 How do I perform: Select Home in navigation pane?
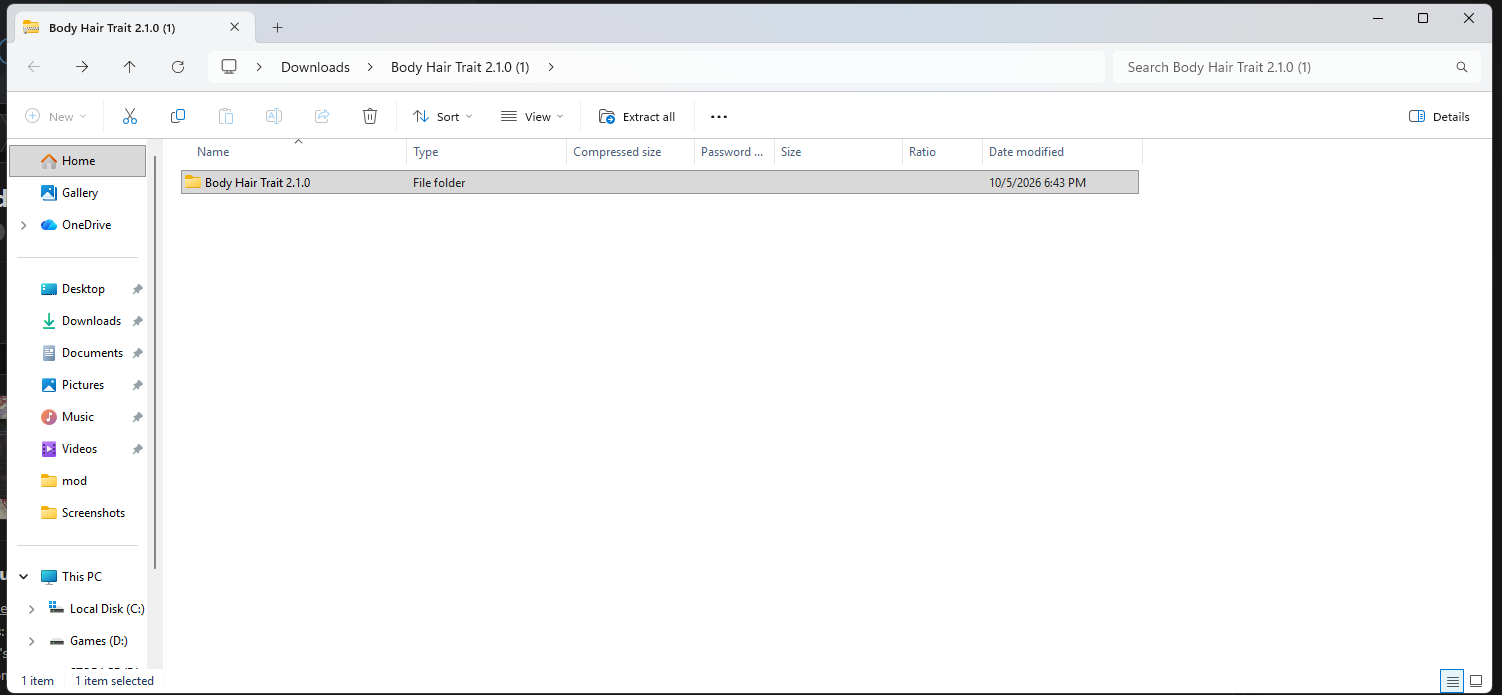pyautogui.click(x=78, y=161)
